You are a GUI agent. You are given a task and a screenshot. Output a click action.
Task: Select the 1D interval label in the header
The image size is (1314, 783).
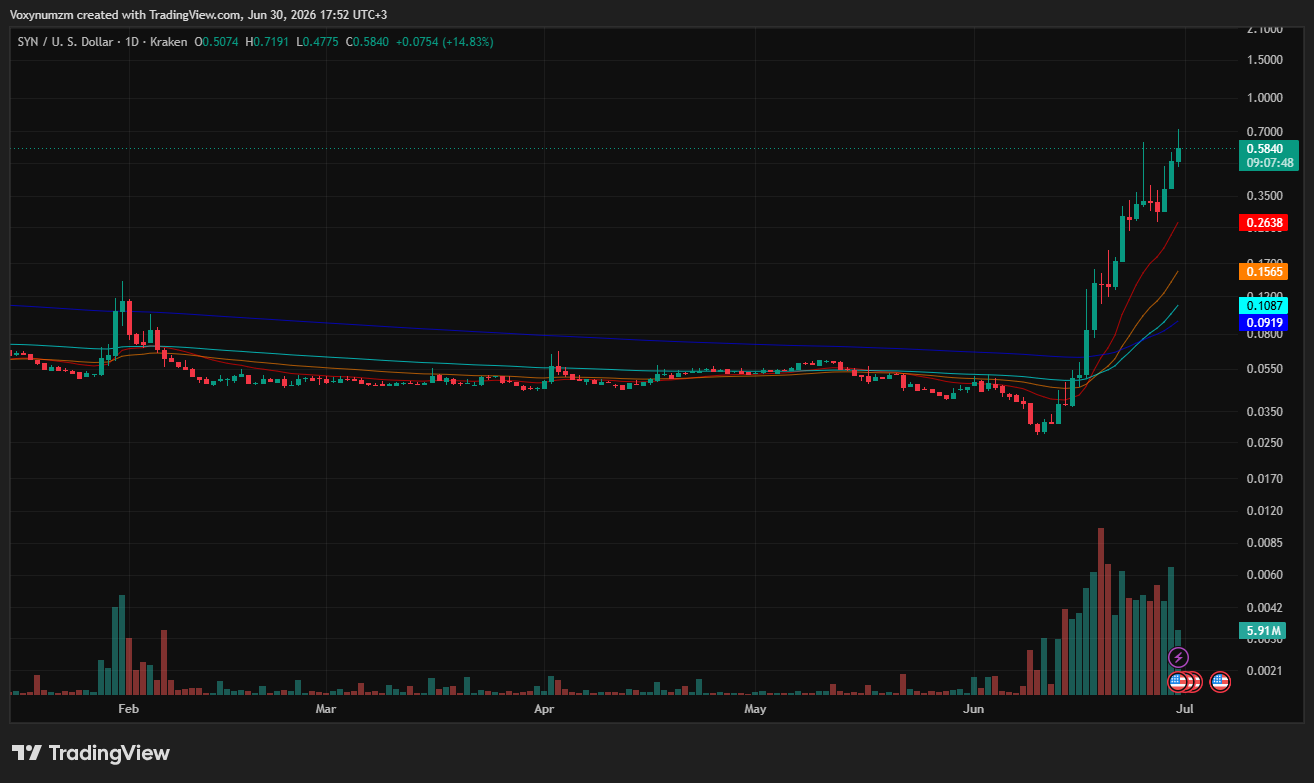tap(131, 42)
